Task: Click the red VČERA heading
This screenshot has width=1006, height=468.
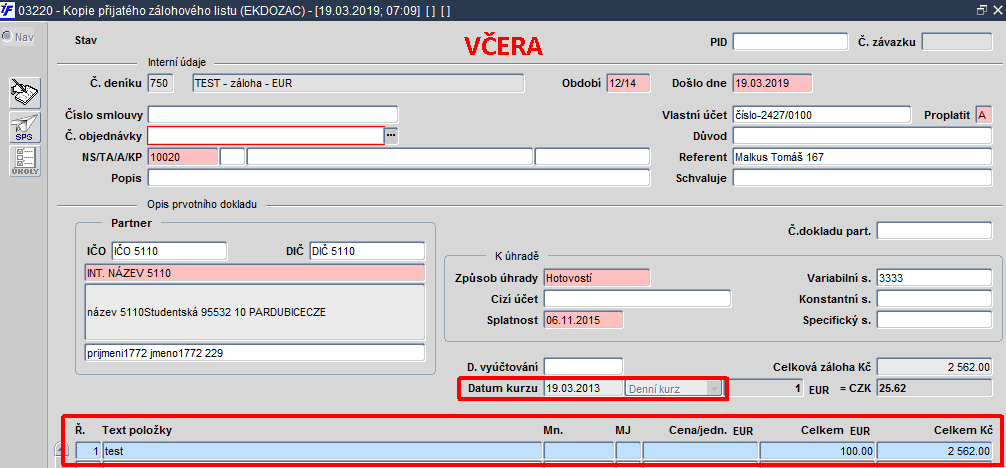Action: [x=503, y=46]
